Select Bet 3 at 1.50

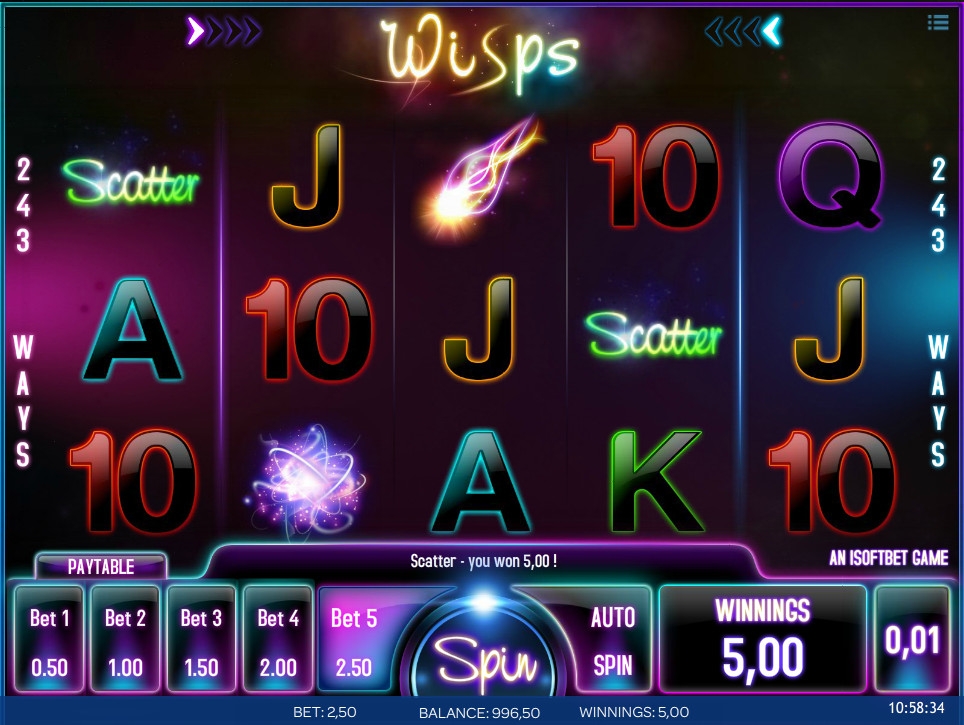click(x=202, y=640)
